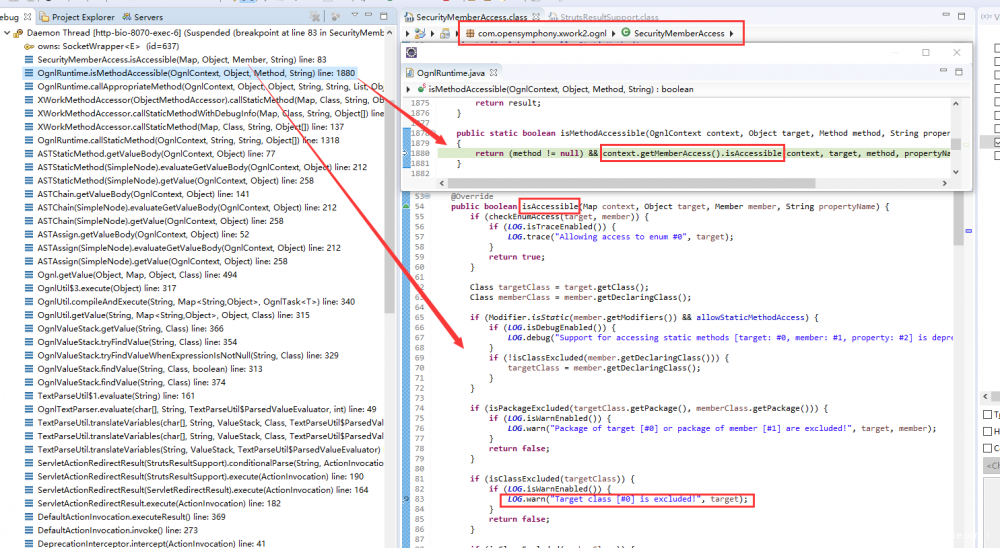This screenshot has width=1000, height=548.
Task: Collapse the Daemon Thread tree node
Action: click(x=6, y=33)
